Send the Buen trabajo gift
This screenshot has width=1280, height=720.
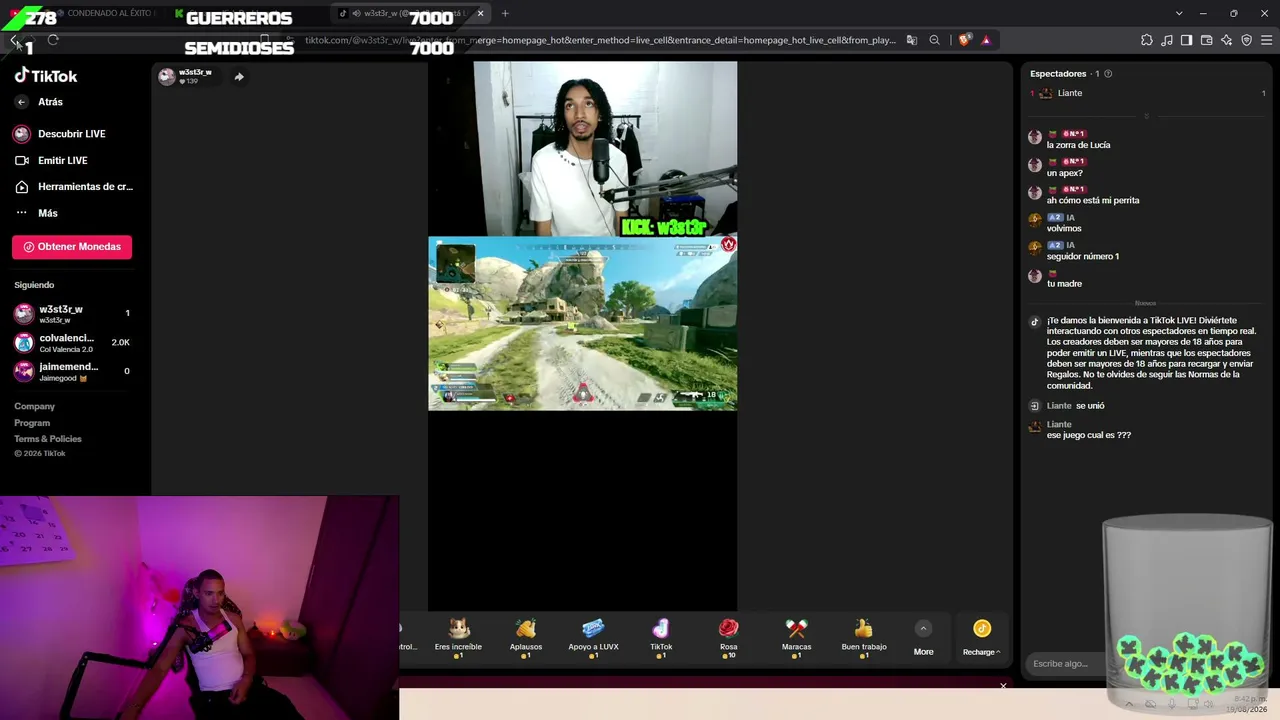coord(864,637)
